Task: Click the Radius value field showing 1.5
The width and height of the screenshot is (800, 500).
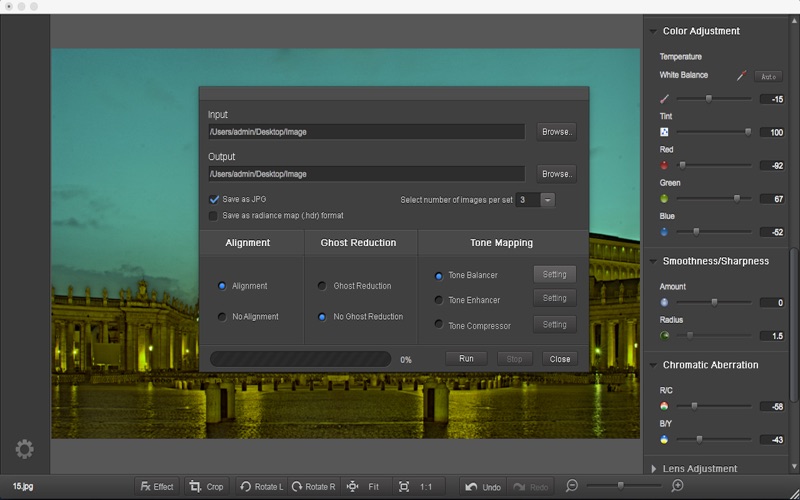Action: (772, 336)
